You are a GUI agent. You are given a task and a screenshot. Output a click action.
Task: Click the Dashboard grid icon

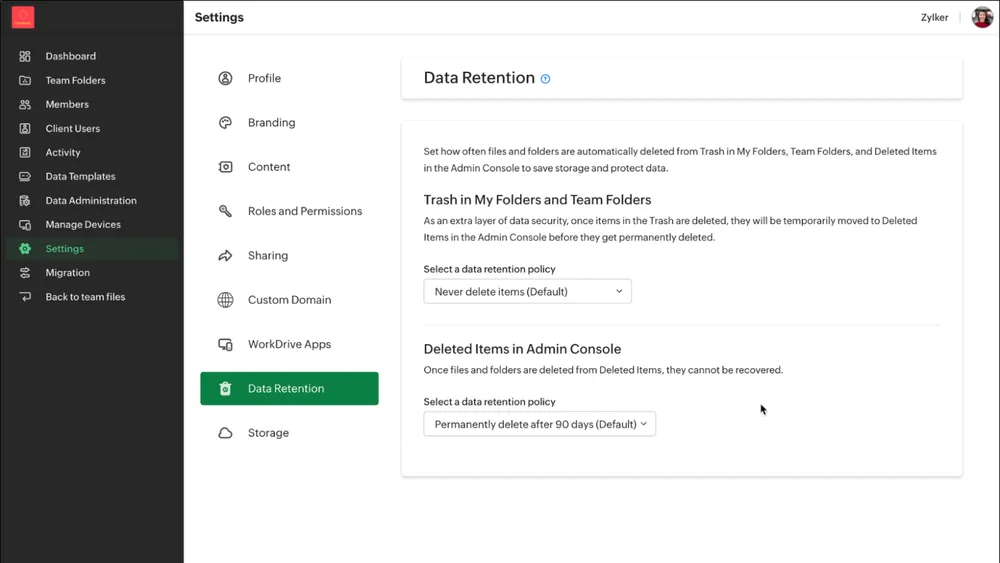25,56
